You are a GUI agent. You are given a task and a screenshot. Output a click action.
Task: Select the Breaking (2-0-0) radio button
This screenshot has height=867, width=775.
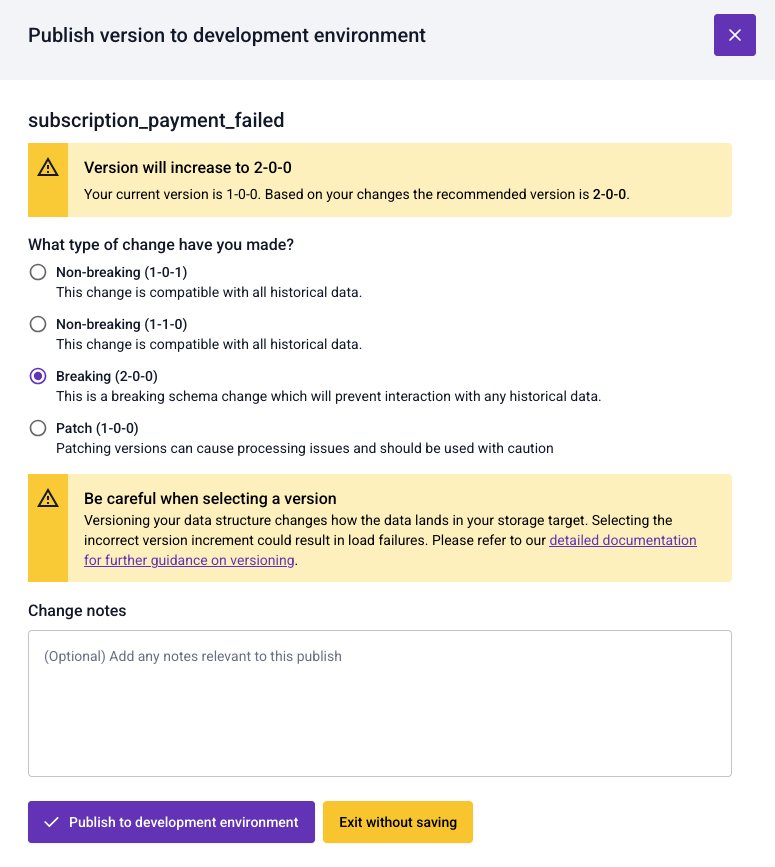[x=38, y=376]
